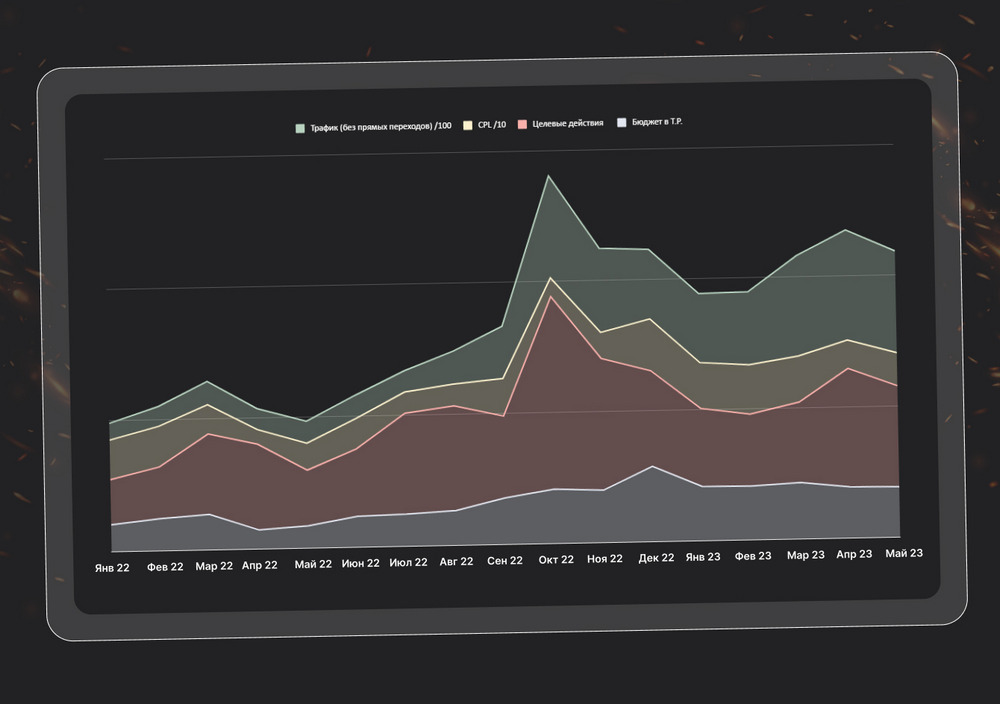Image resolution: width=1000 pixels, height=704 pixels.
Task: Click the green Трафик legend swatch
Action: tap(300, 128)
